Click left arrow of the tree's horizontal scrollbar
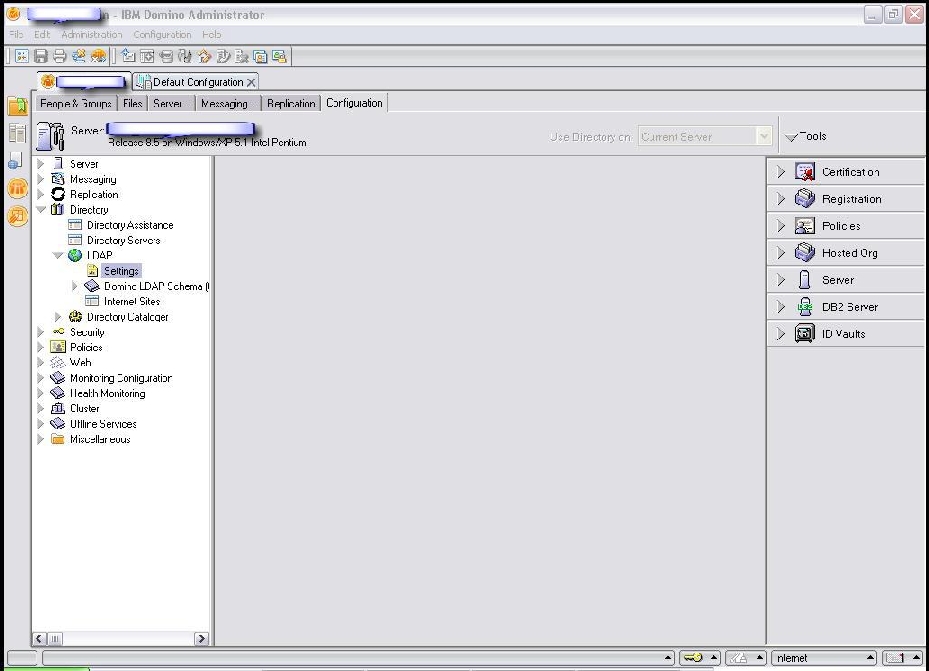 (x=39, y=638)
